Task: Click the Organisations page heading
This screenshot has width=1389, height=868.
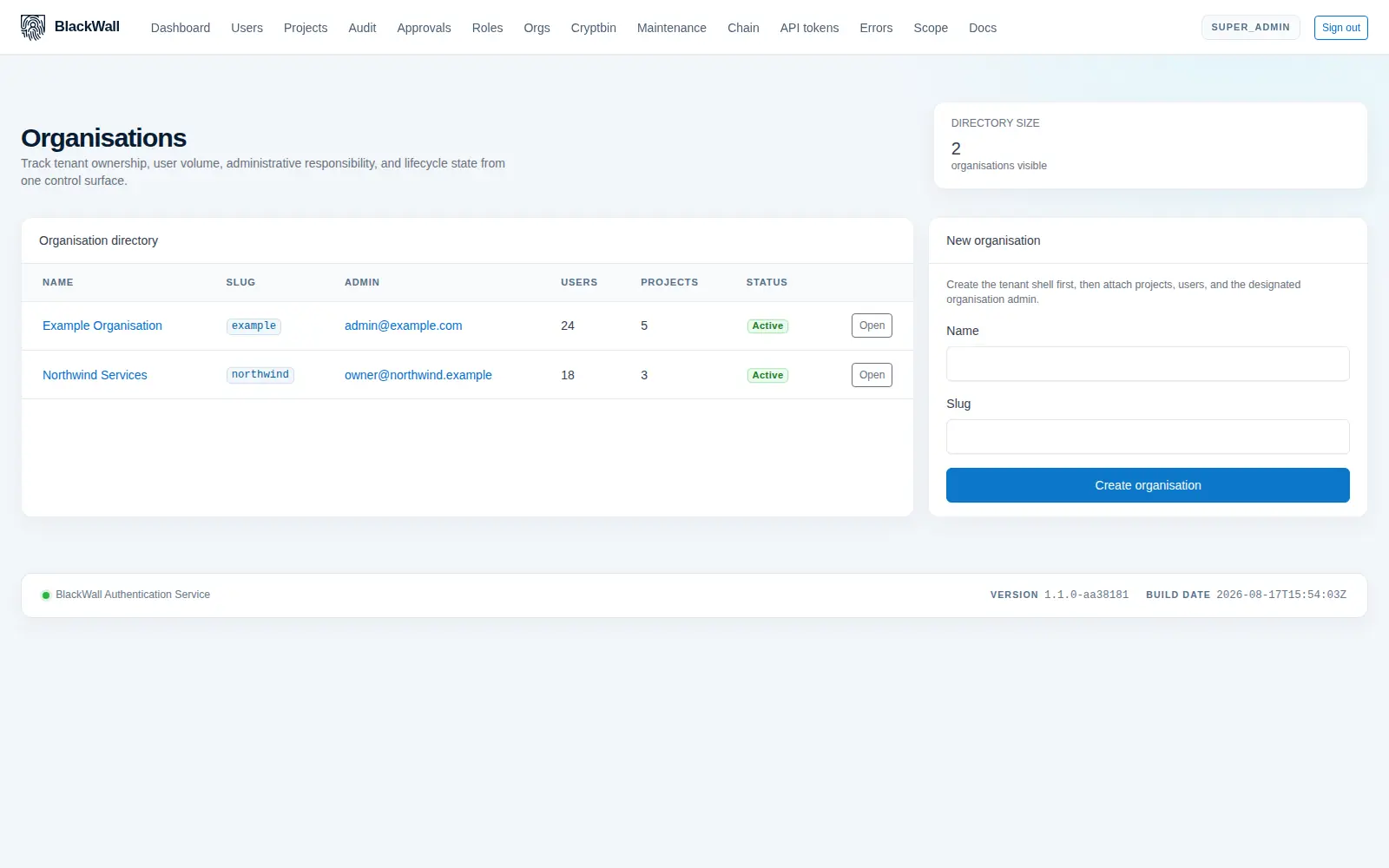Action: [103, 138]
